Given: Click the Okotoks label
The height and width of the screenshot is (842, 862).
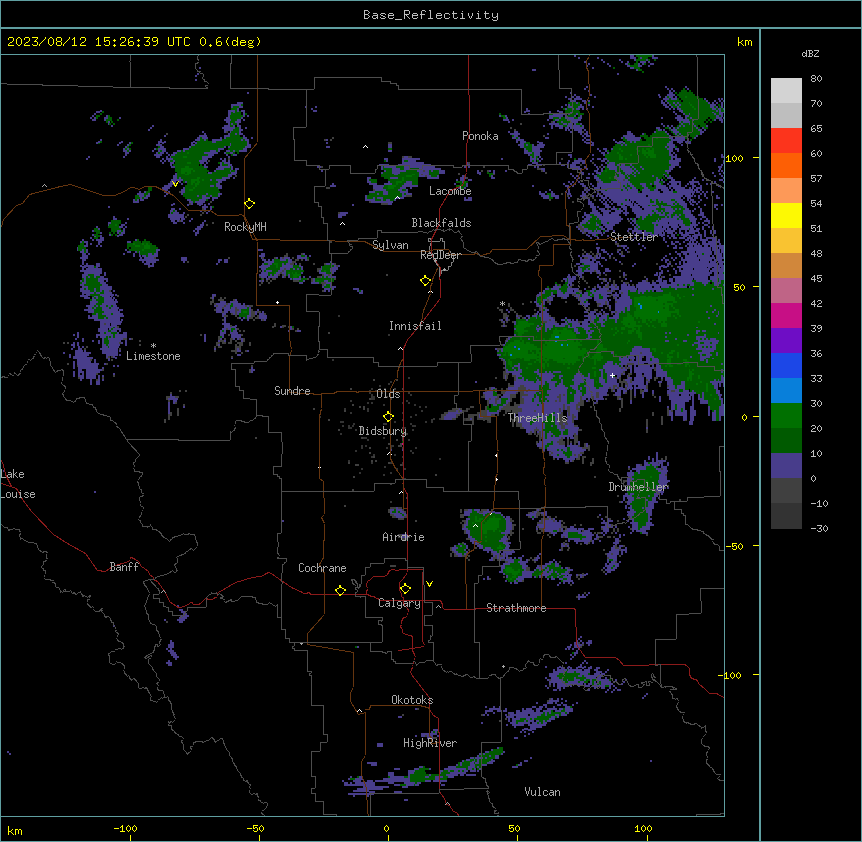Looking at the screenshot, I should 412,700.
